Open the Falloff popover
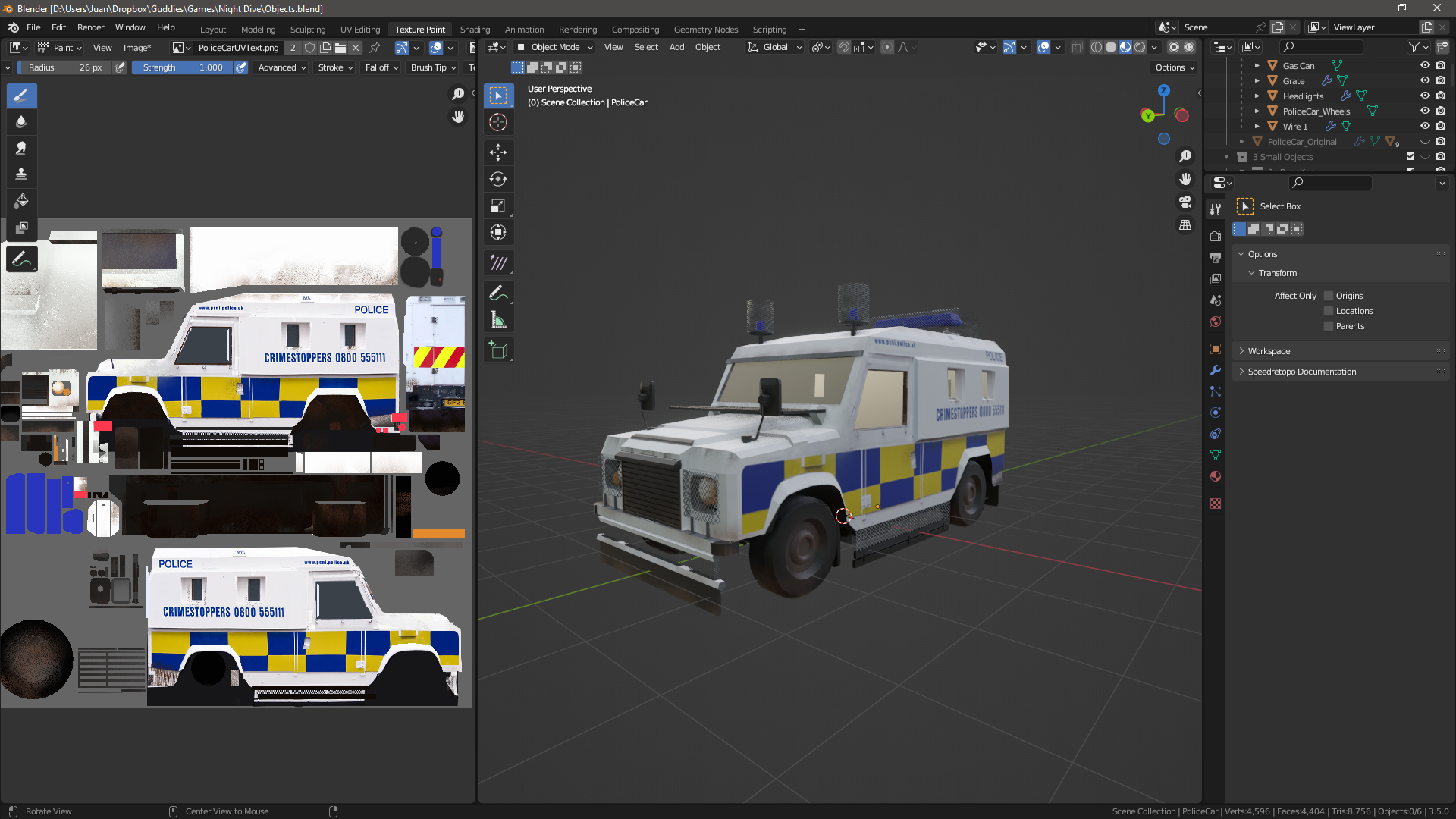 tap(381, 67)
